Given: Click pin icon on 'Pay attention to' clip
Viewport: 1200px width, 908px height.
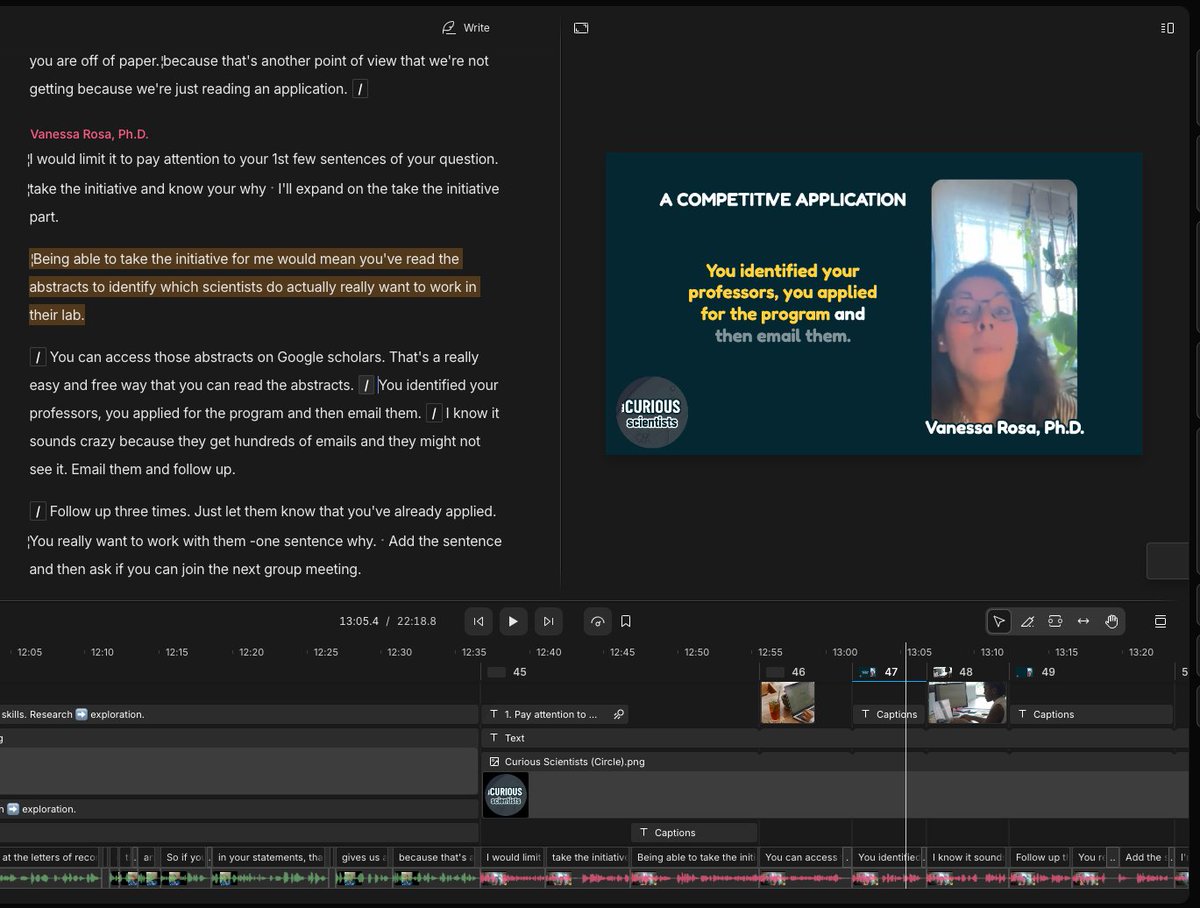Looking at the screenshot, I should click(x=619, y=715).
